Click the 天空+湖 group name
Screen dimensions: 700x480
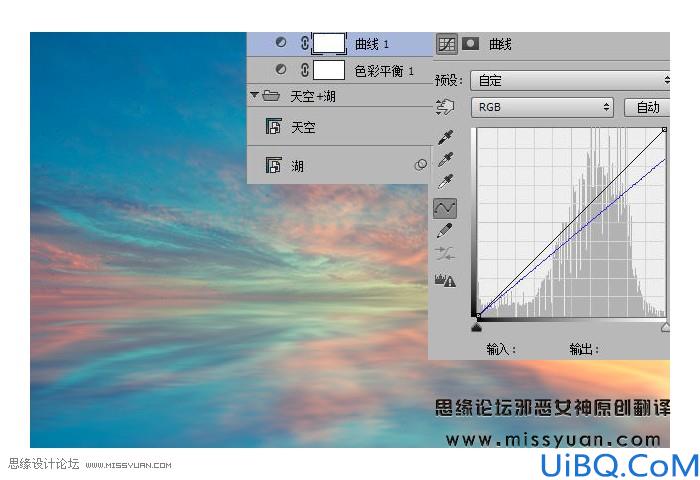312,96
